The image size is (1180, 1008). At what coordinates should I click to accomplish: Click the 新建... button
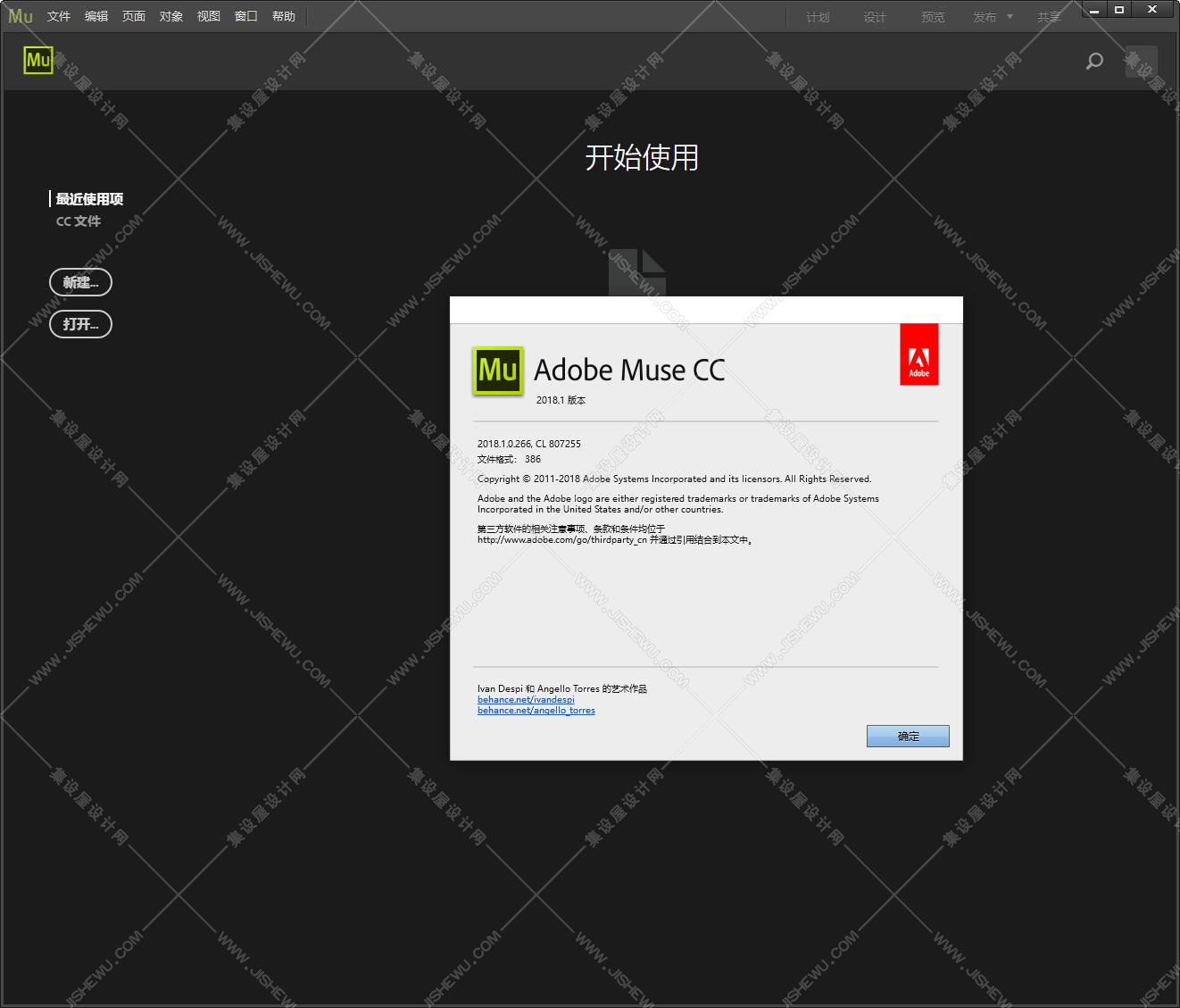click(x=80, y=282)
